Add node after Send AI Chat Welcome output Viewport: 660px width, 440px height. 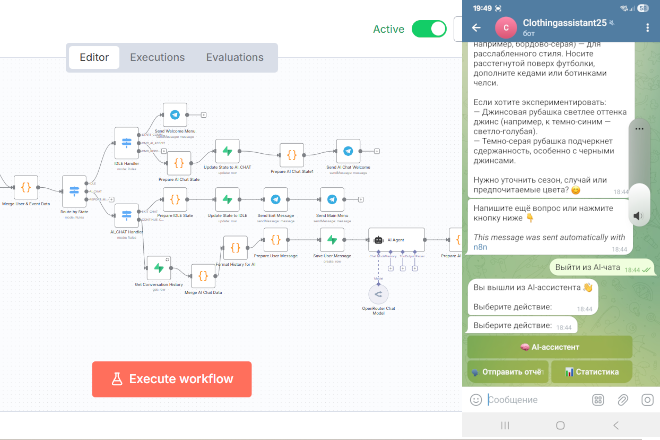tap(377, 151)
